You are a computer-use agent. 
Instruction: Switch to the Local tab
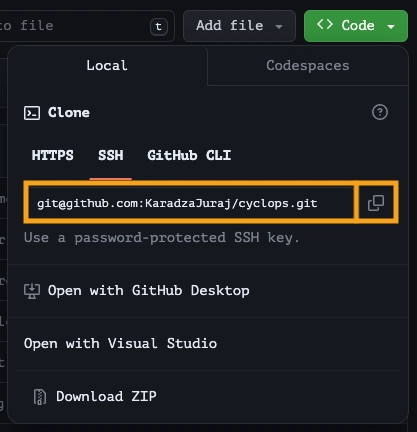click(x=107, y=66)
